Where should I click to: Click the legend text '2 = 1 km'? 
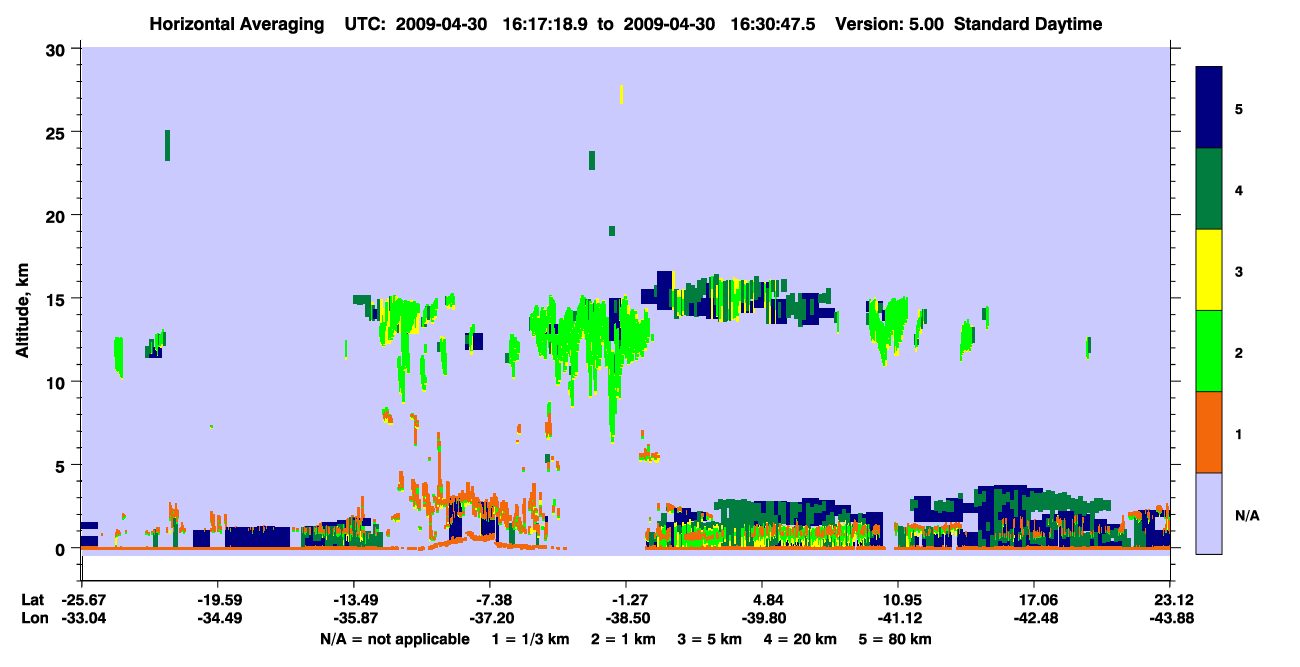[x=623, y=639]
